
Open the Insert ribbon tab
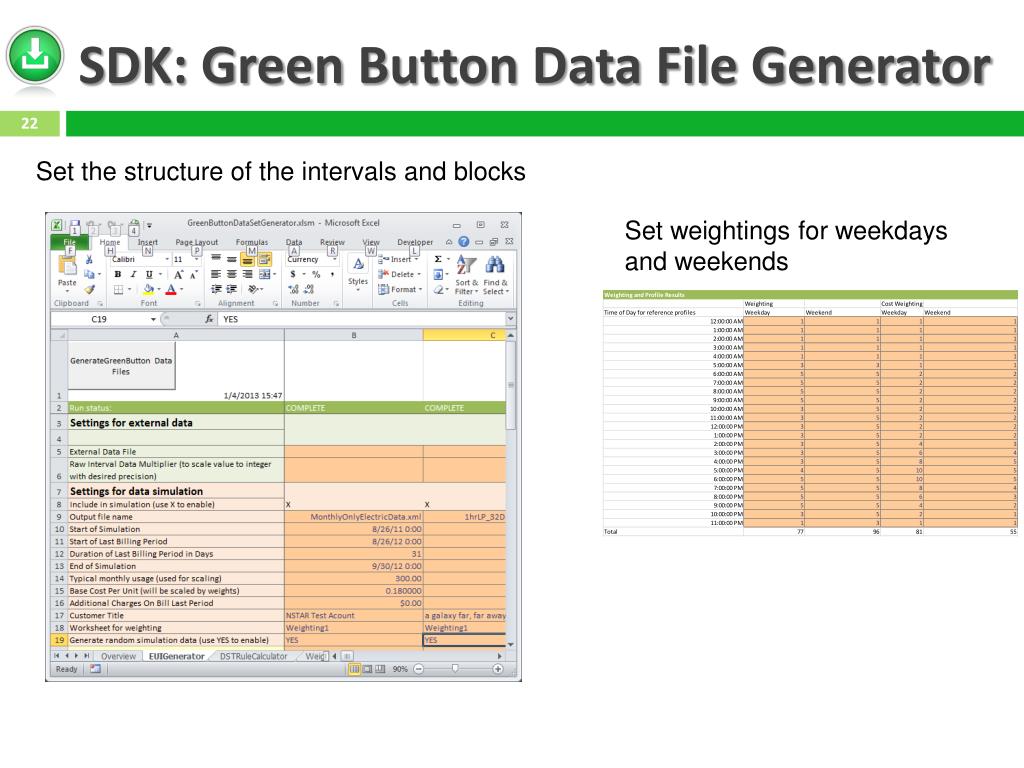click(148, 242)
